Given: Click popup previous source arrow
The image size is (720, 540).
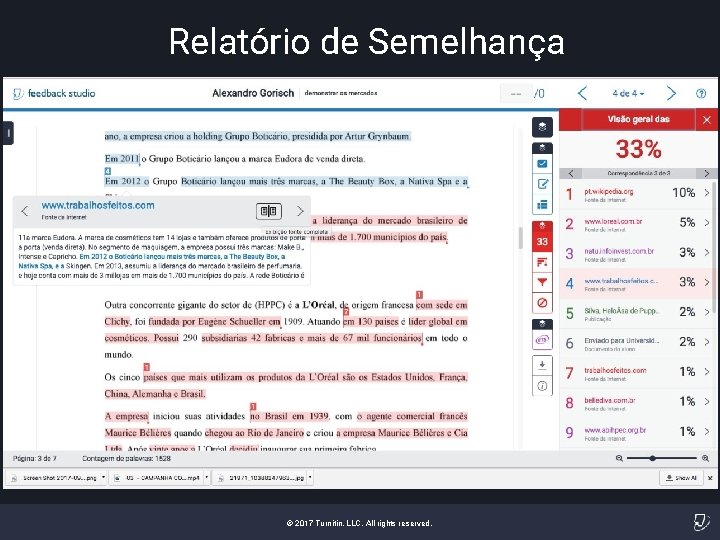Looking at the screenshot, I should pyautogui.click(x=25, y=211).
